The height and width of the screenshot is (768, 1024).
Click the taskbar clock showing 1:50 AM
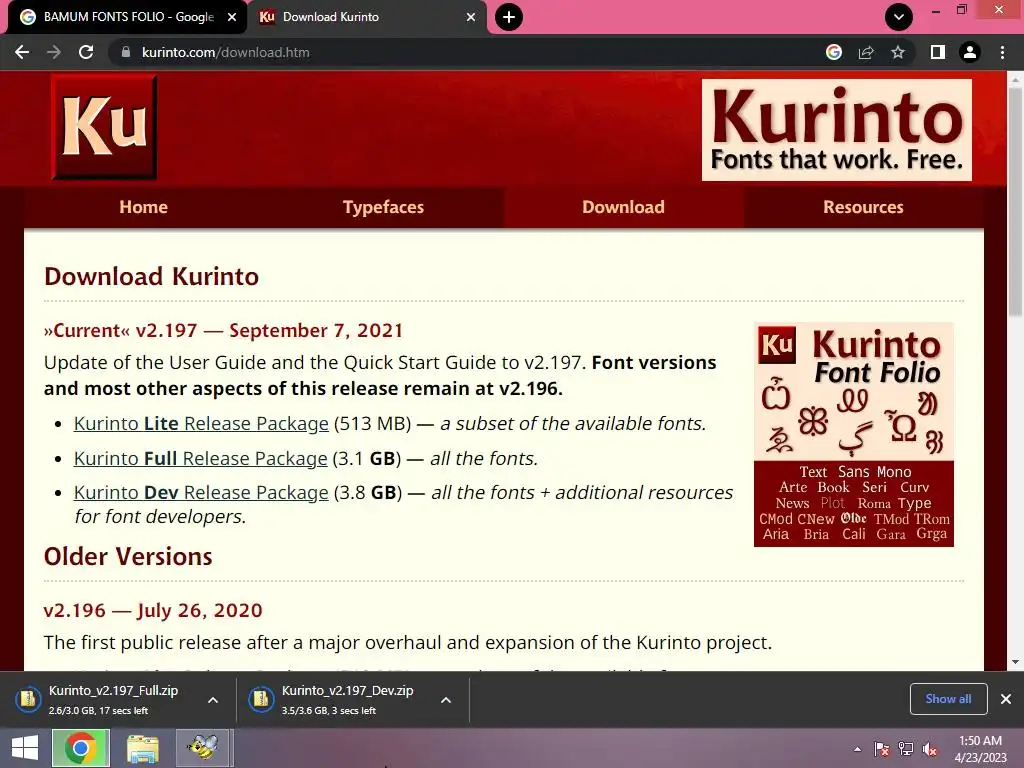pos(980,748)
